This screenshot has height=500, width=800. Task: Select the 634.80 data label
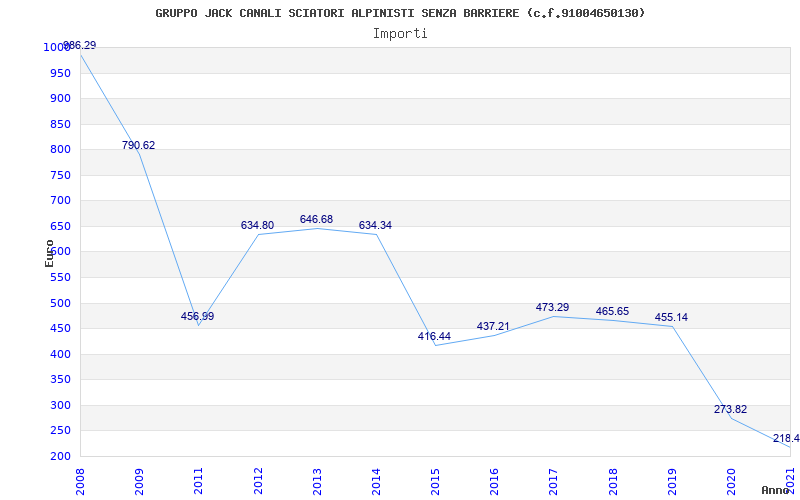tap(257, 226)
